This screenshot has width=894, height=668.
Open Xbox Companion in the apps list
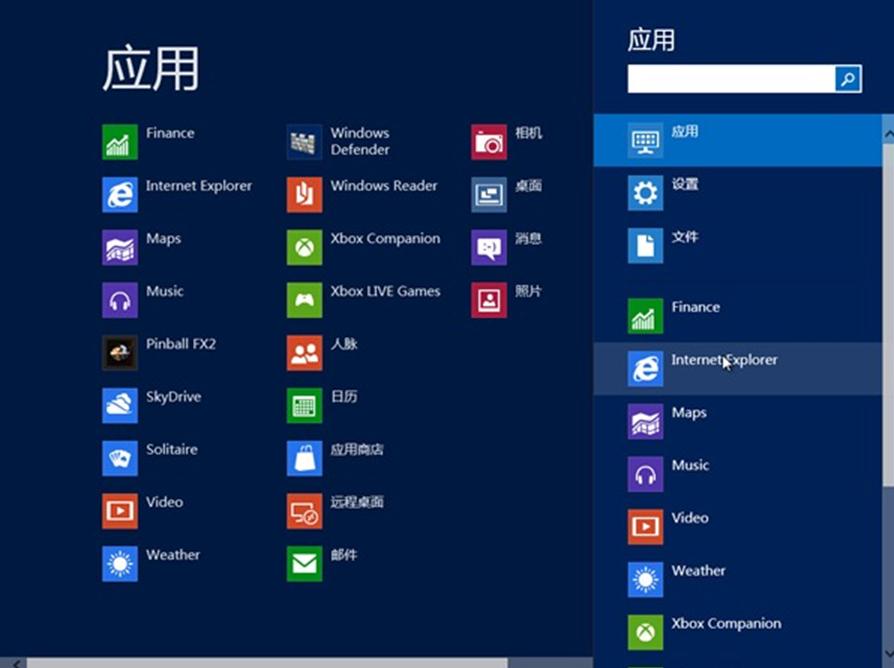tap(304, 247)
